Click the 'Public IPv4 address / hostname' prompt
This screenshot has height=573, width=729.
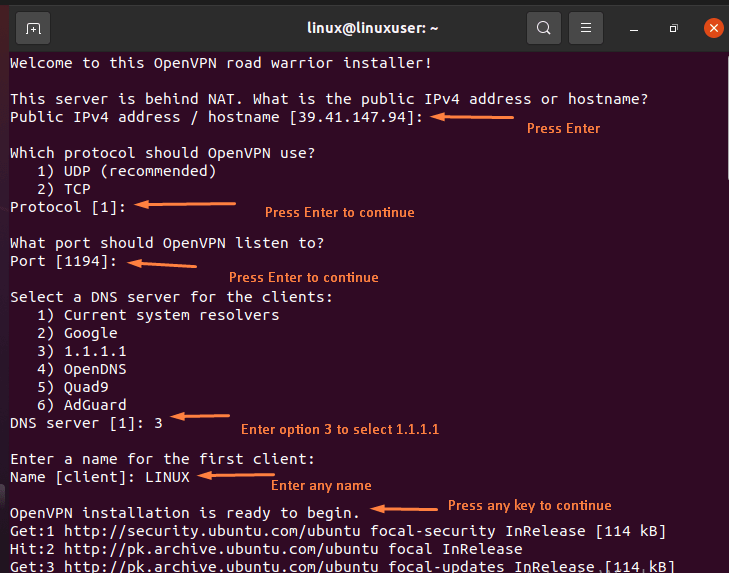[x=217, y=117]
